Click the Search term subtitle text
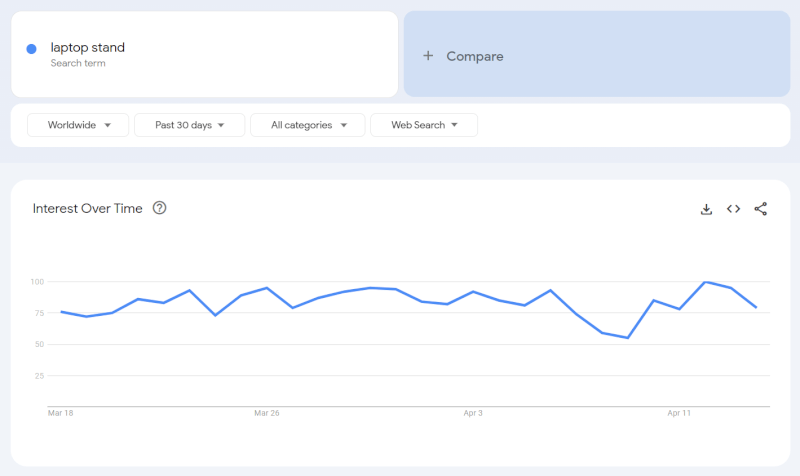The image size is (800, 476). click(78, 63)
